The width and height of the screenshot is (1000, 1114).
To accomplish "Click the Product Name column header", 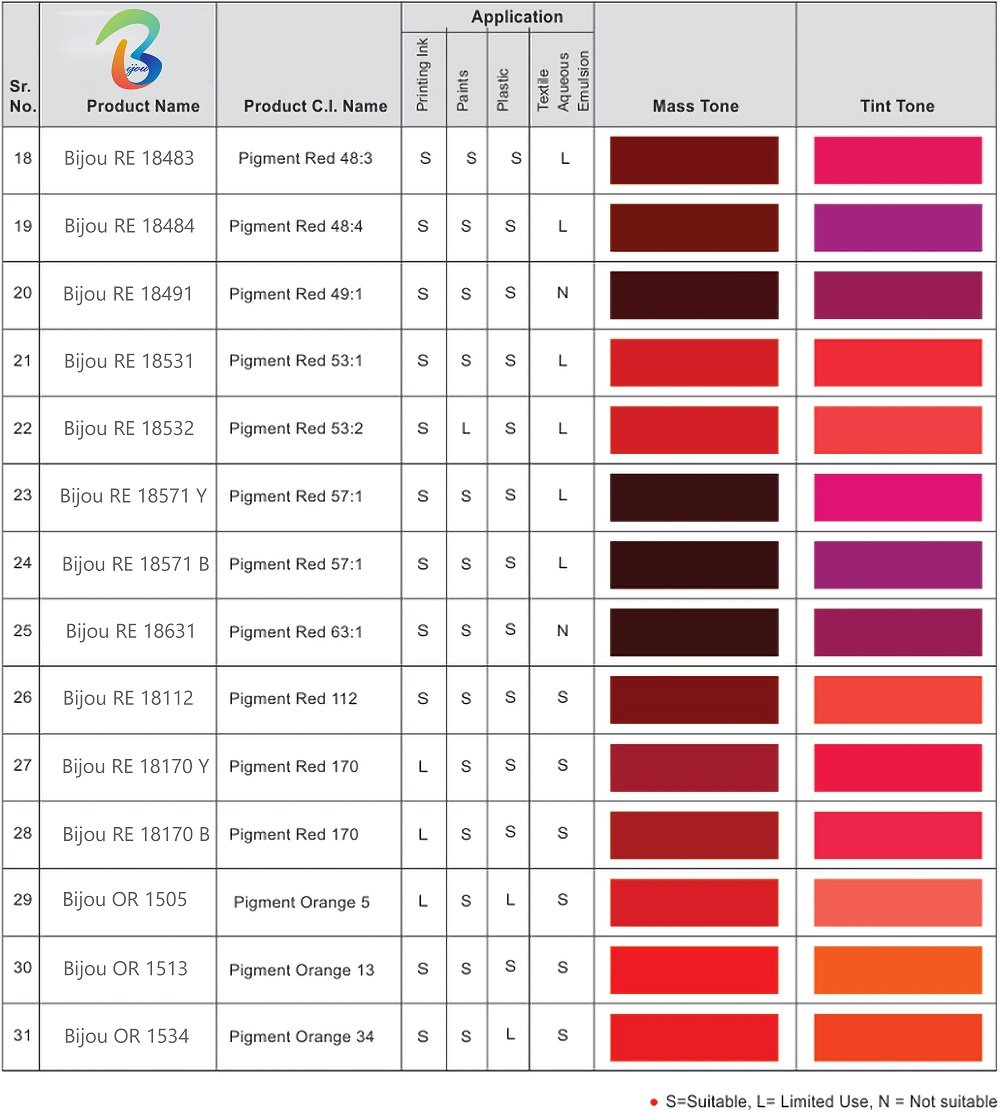I will 143,106.
